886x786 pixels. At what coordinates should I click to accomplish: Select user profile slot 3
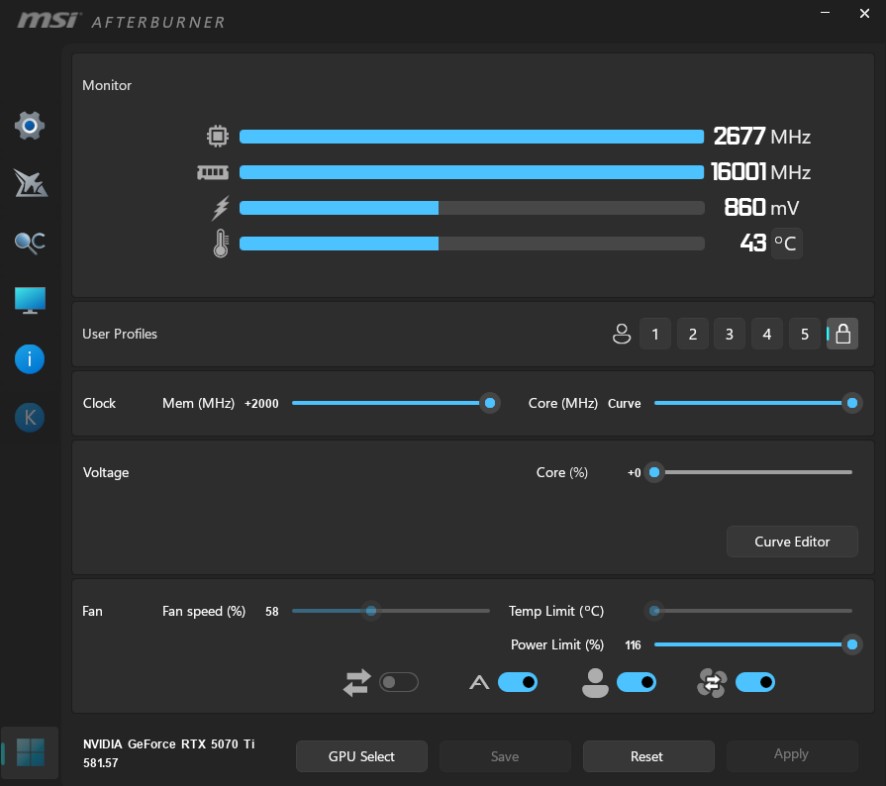point(729,333)
